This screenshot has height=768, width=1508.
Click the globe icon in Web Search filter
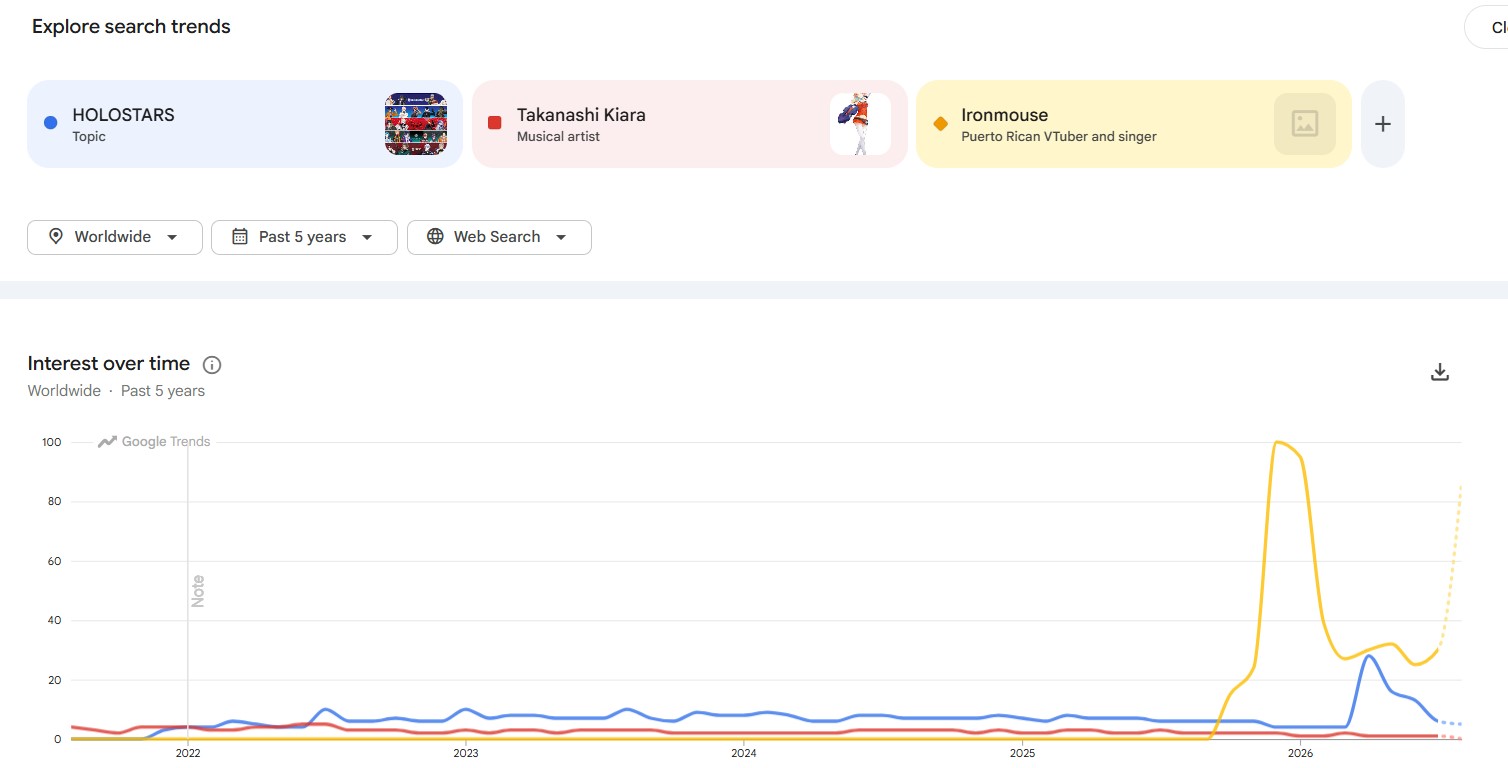435,237
